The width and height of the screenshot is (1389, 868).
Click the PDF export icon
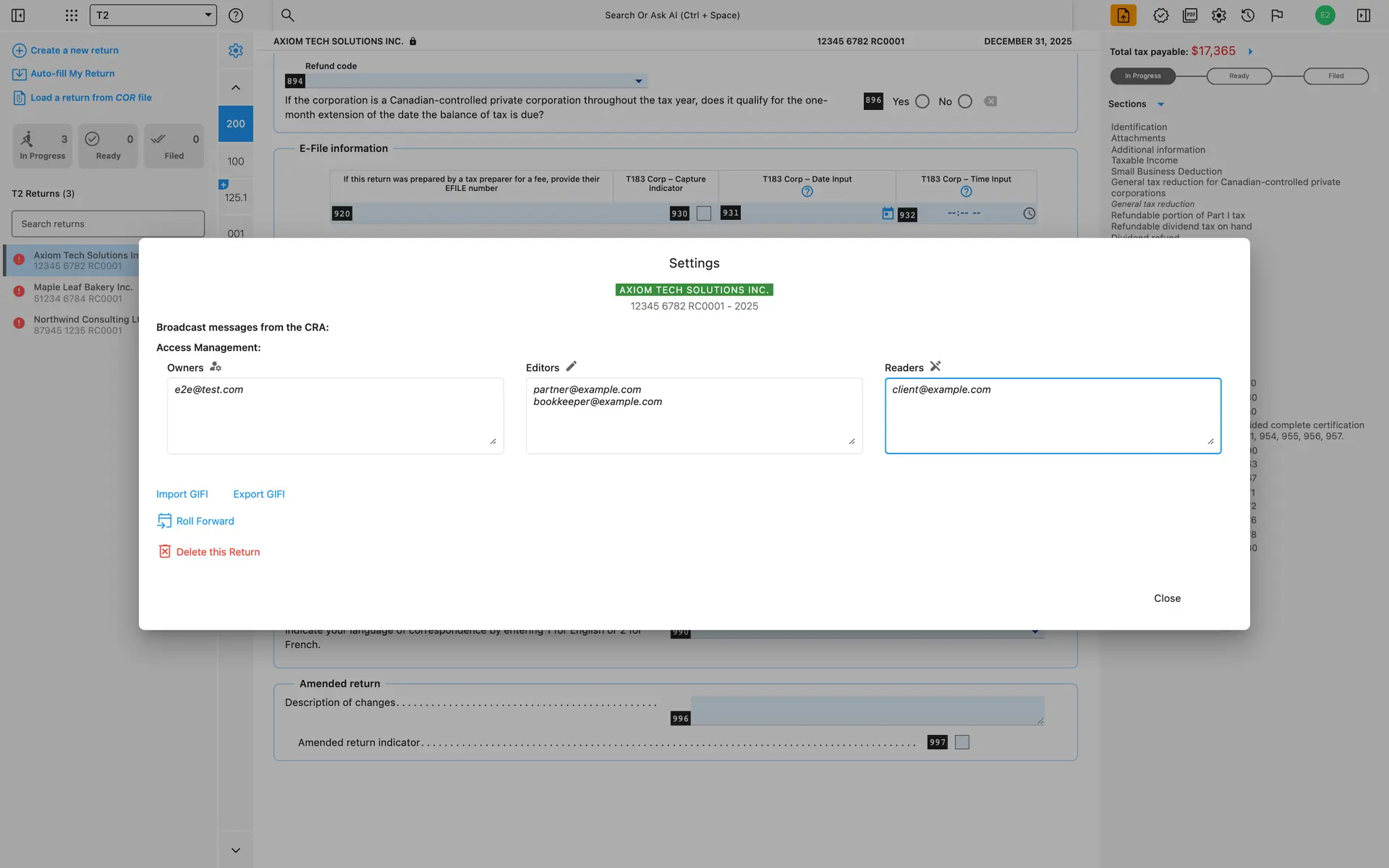pyautogui.click(x=1190, y=15)
